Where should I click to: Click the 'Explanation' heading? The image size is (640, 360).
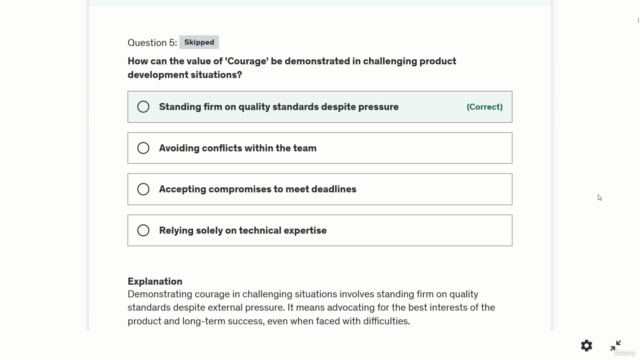[155, 281]
